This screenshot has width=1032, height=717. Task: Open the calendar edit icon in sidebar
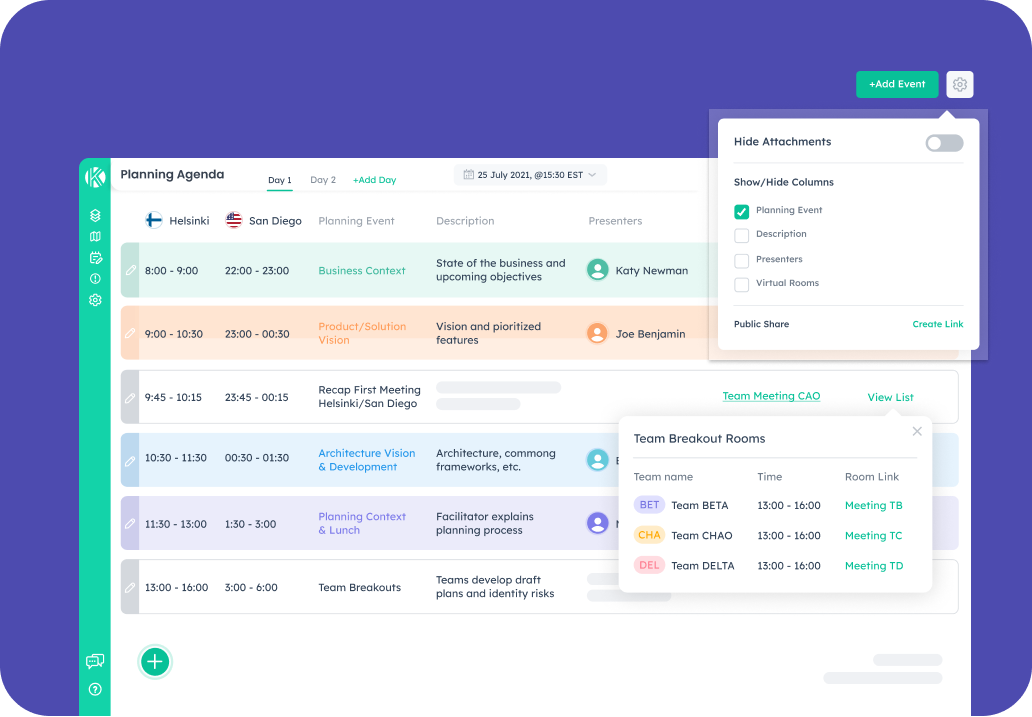click(95, 258)
